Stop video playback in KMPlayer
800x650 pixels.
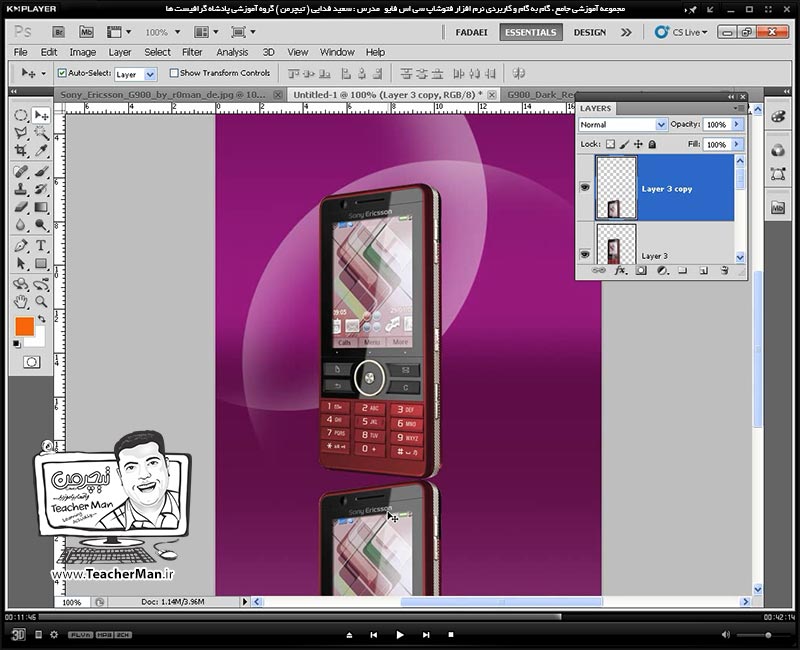pyautogui.click(x=451, y=635)
